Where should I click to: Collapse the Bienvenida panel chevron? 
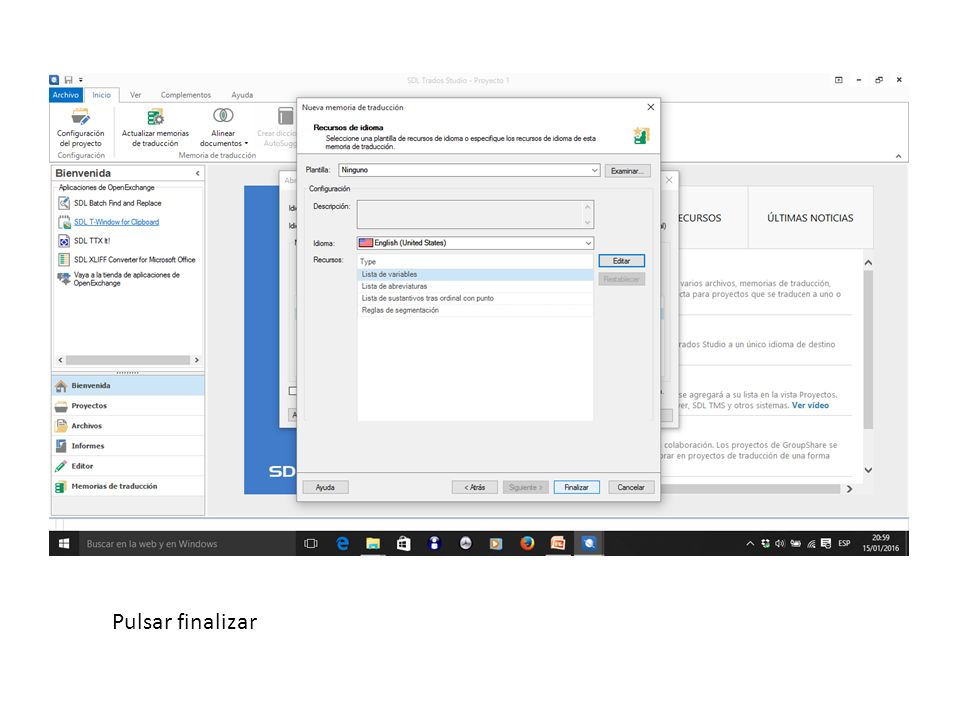pos(198,173)
